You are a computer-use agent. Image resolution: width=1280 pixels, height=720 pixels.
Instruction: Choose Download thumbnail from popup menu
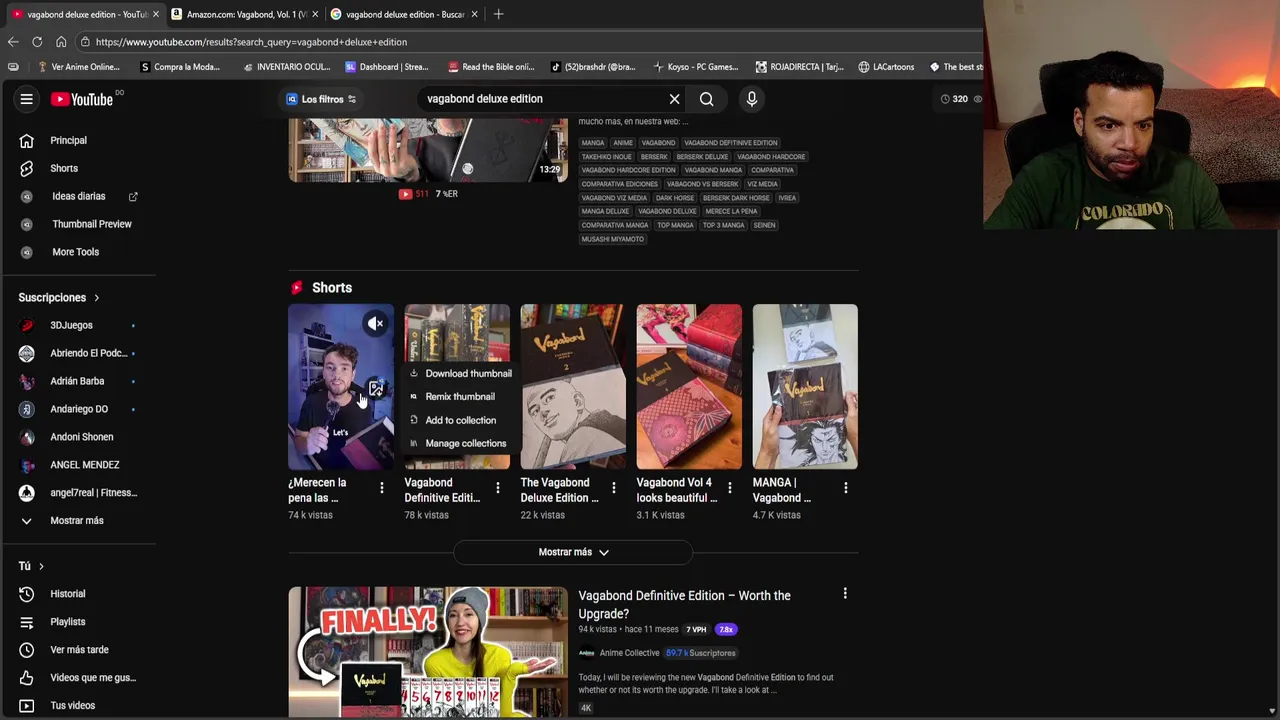pos(460,373)
